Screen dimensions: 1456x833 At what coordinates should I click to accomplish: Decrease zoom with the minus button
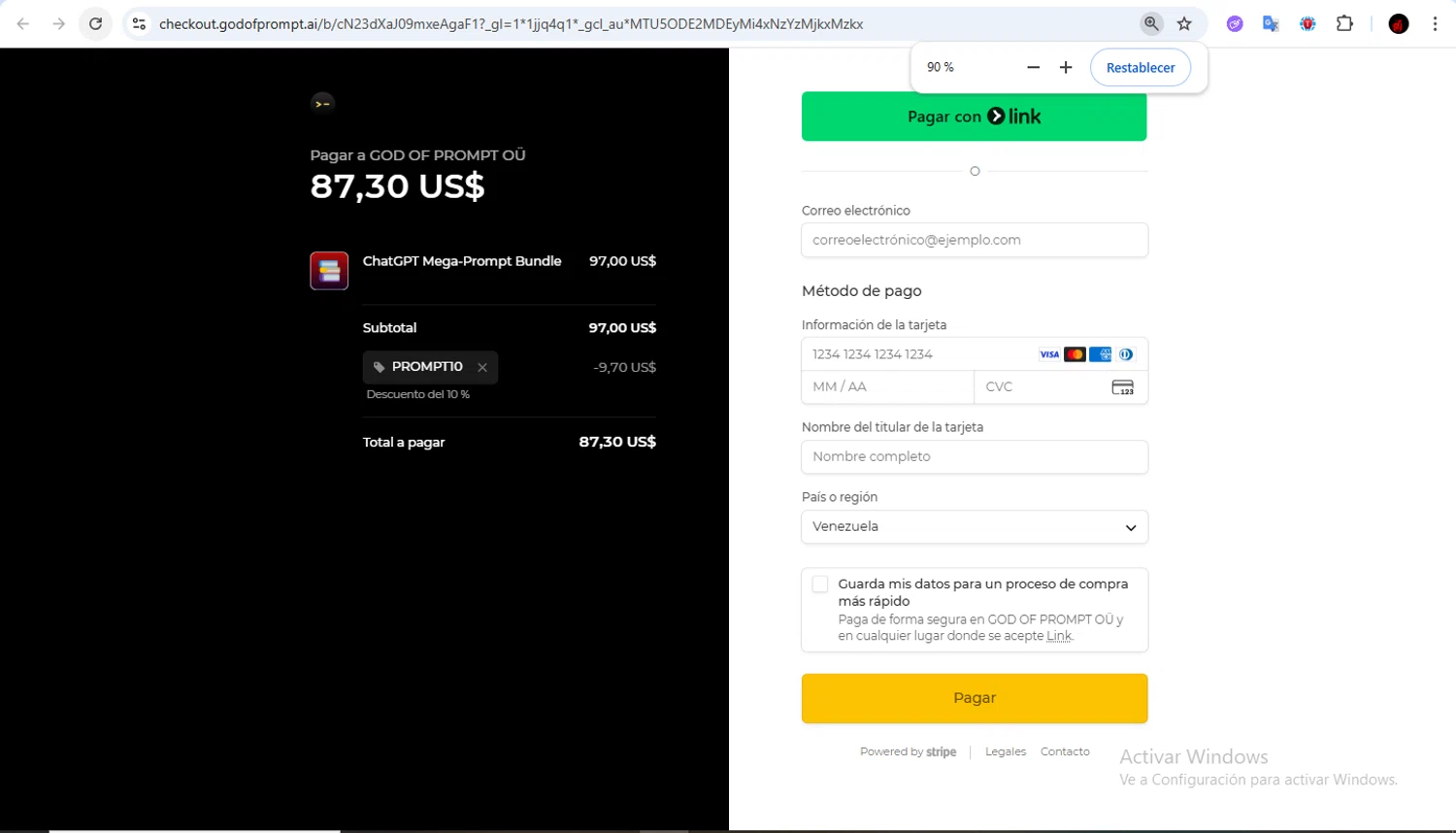click(1033, 67)
